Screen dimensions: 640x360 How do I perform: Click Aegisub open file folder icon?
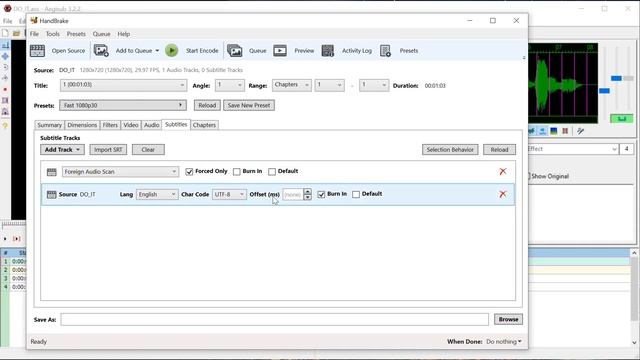click(16, 33)
